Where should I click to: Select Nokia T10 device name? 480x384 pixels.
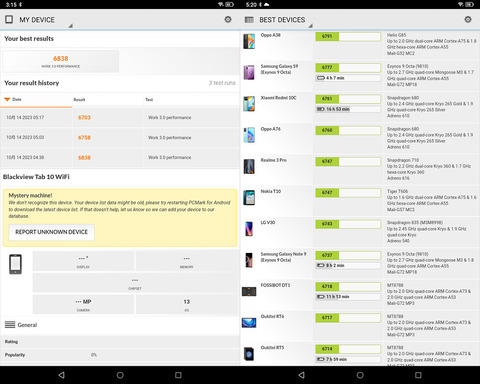click(271, 191)
